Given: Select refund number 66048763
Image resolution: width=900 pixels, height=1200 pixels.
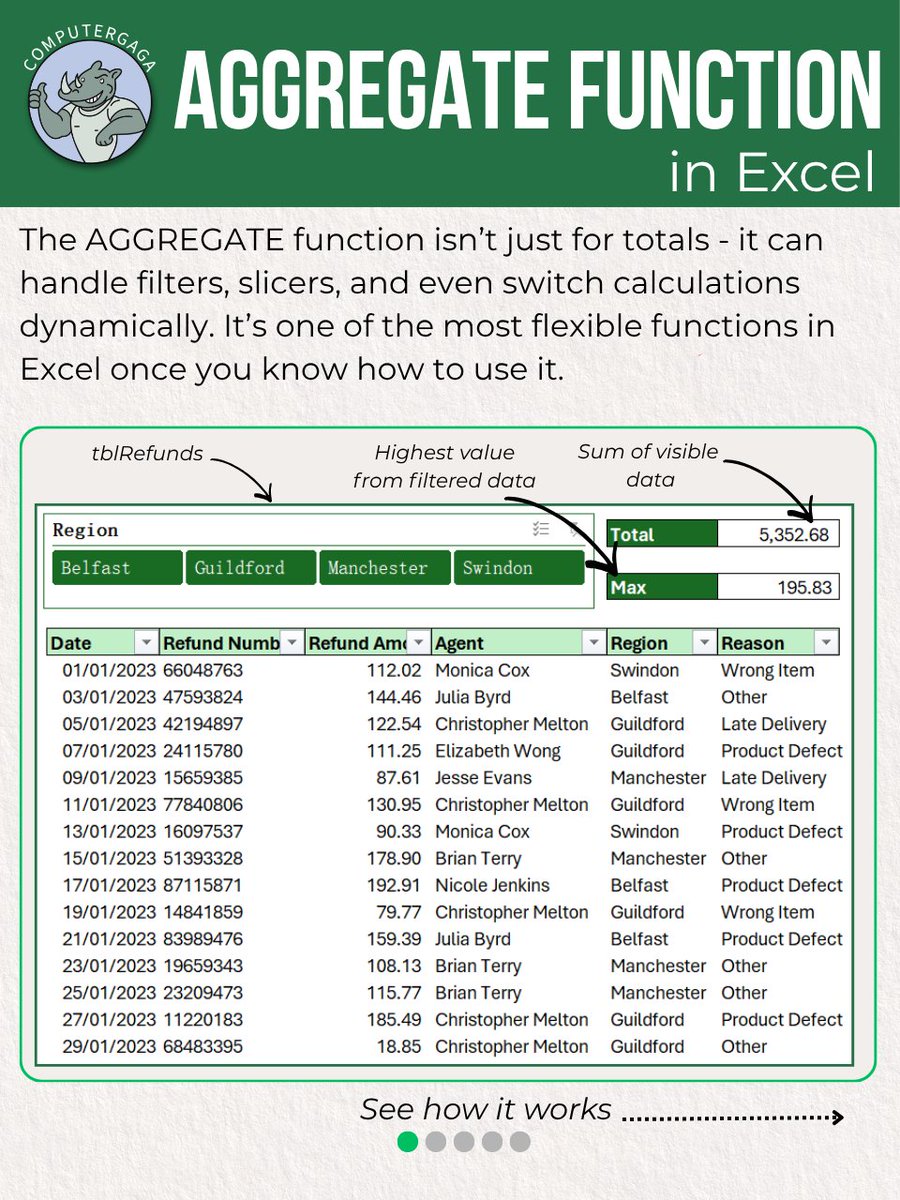Looking at the screenshot, I should point(203,670).
